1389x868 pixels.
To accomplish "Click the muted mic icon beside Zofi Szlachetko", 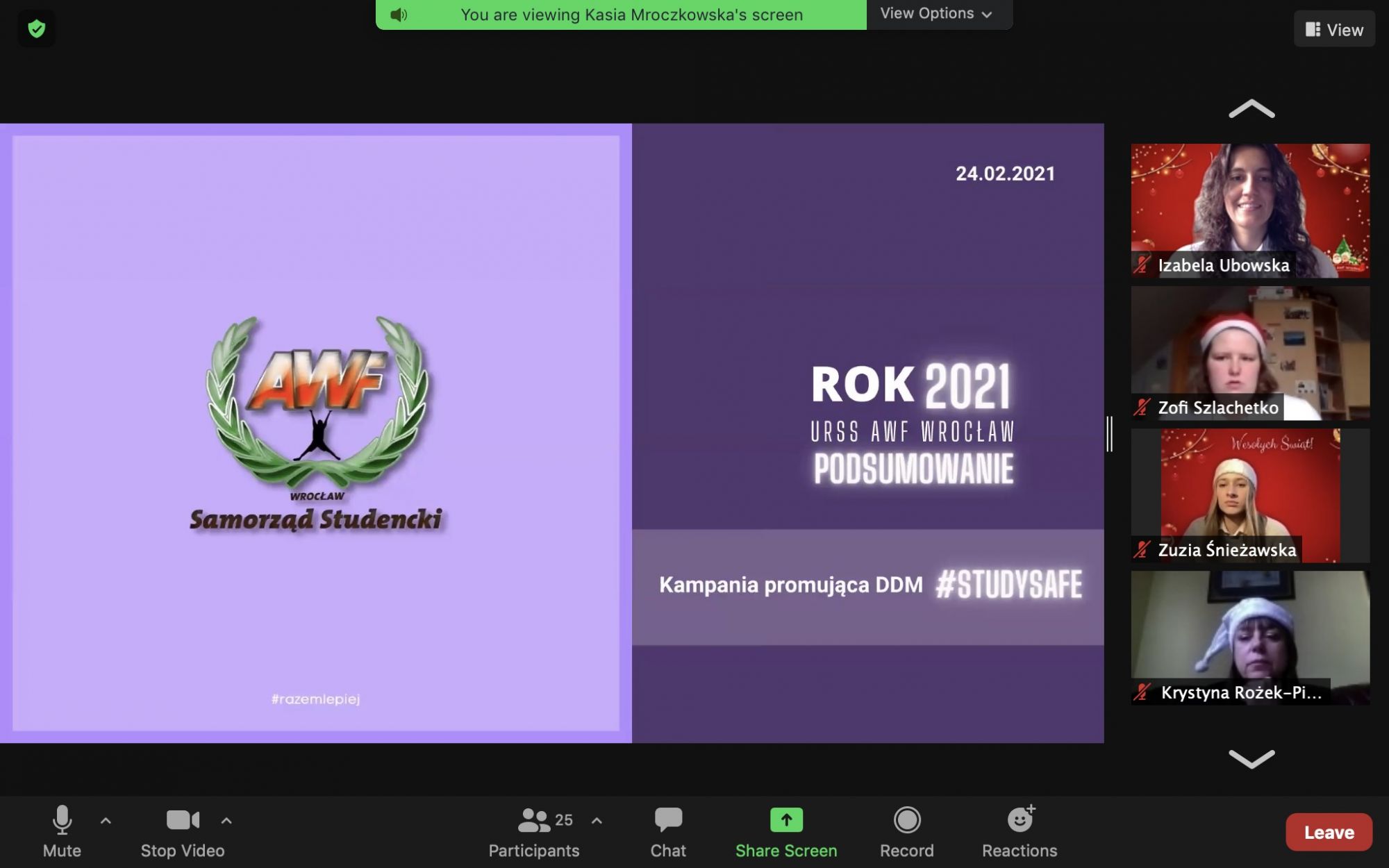I will tap(1142, 407).
